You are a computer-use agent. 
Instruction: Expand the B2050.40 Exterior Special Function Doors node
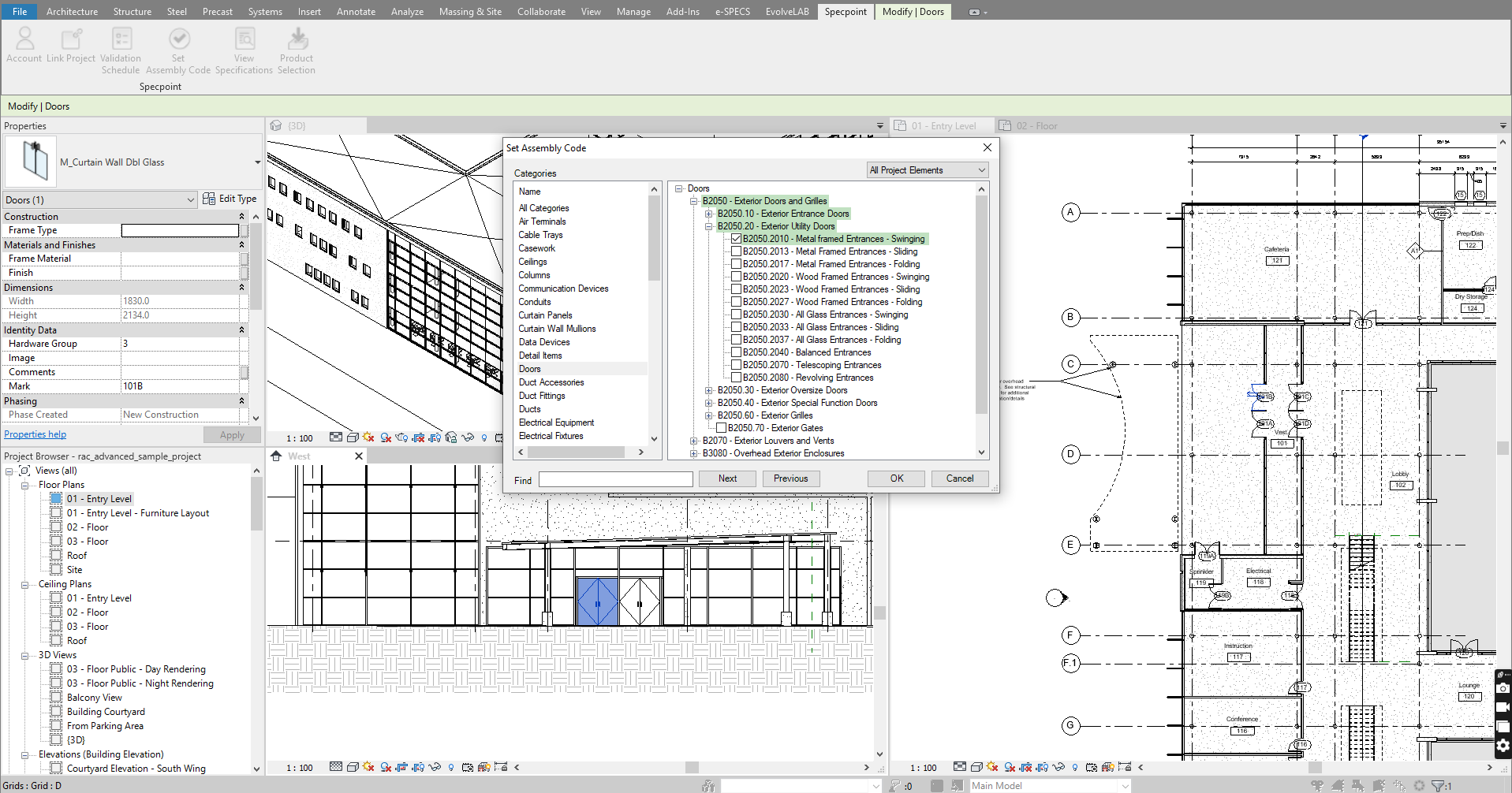pos(708,402)
